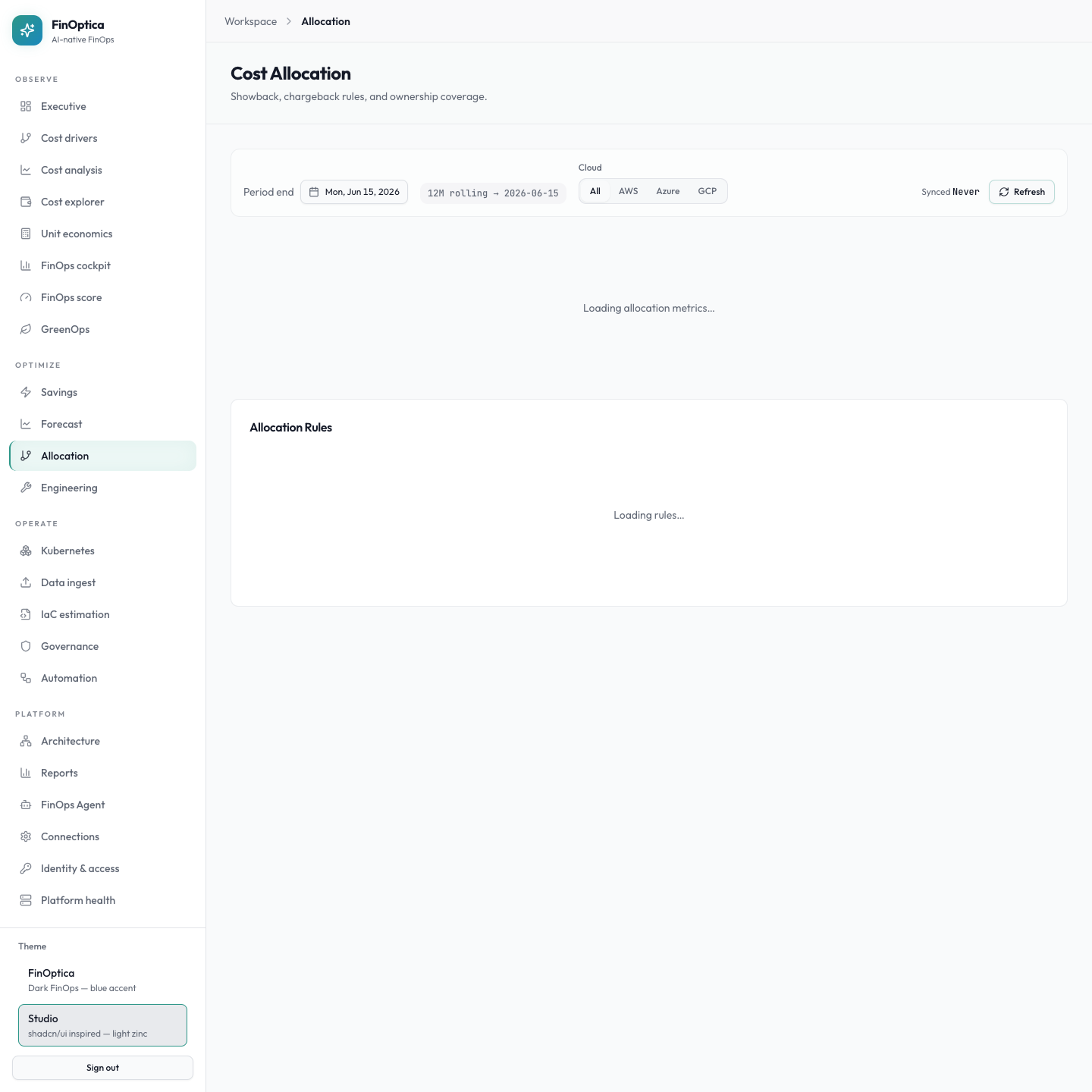Open the Governance page
This screenshot has width=1092, height=1092.
pos(102,646)
